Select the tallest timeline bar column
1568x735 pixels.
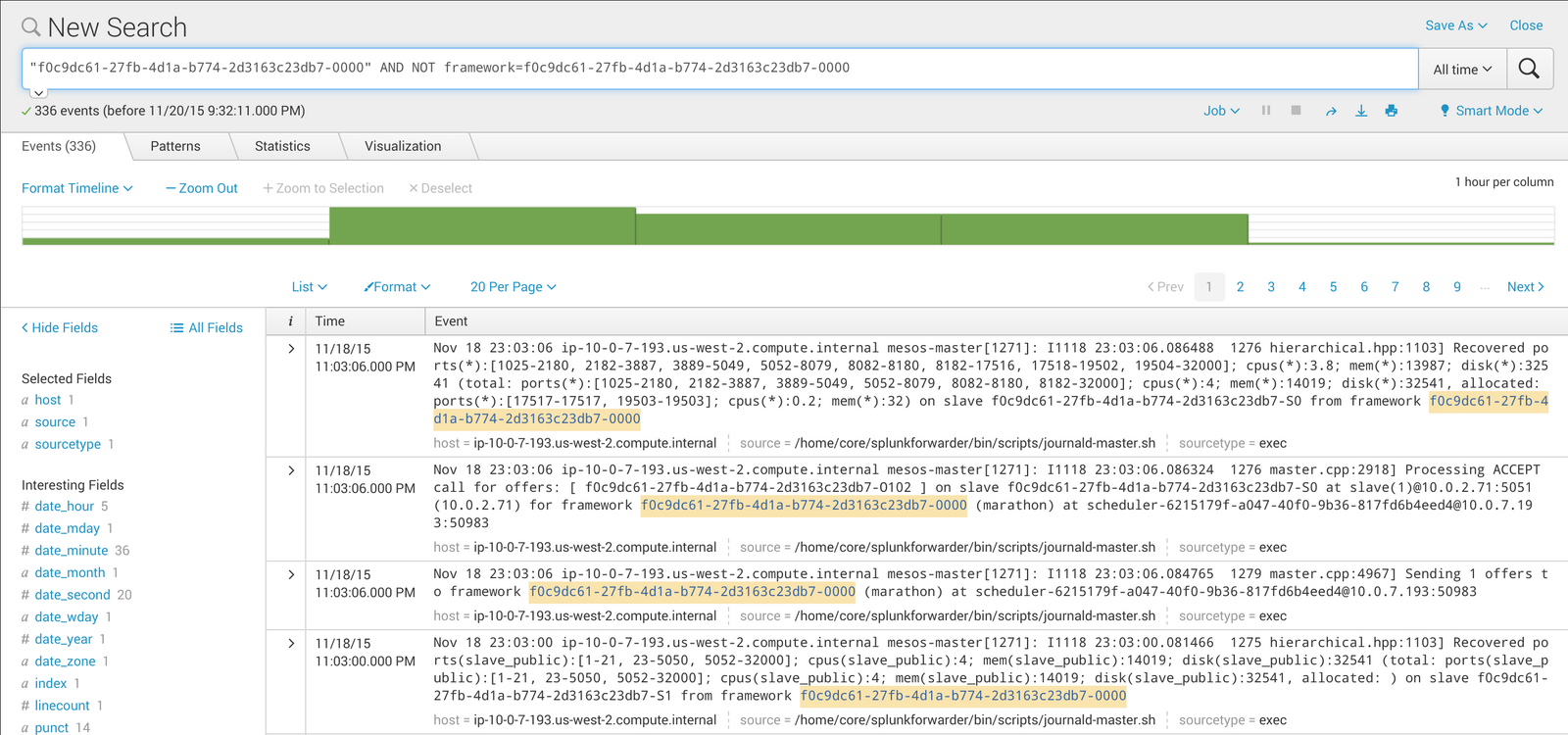482,225
